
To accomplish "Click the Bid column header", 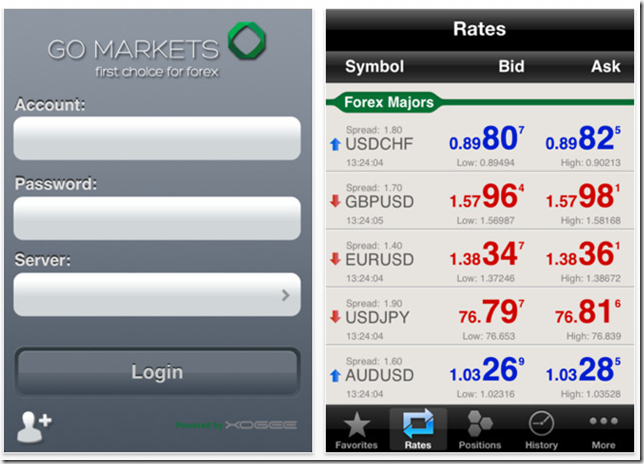I will click(511, 66).
